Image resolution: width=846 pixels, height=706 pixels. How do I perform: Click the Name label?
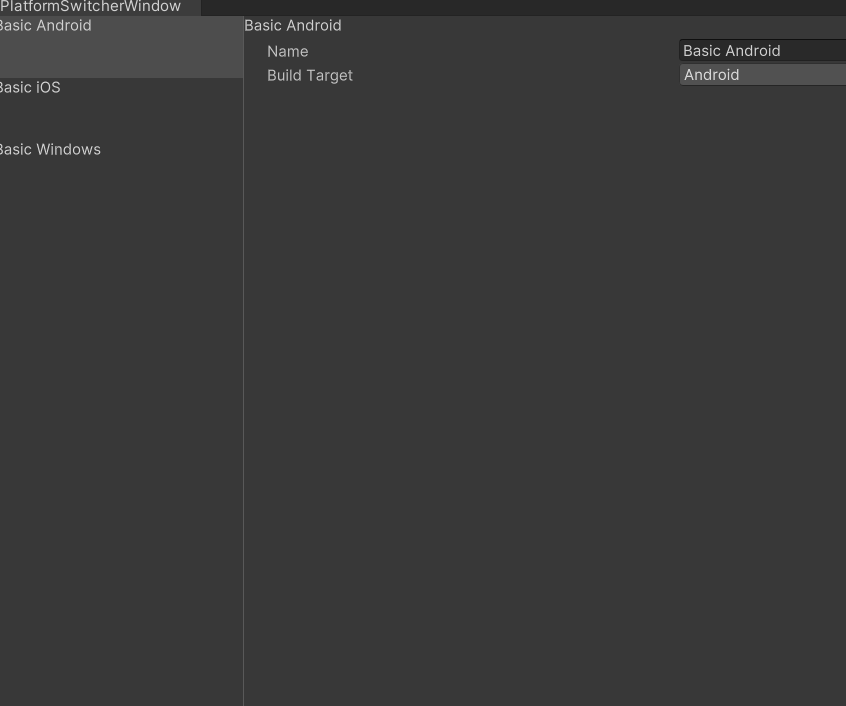pyautogui.click(x=288, y=52)
